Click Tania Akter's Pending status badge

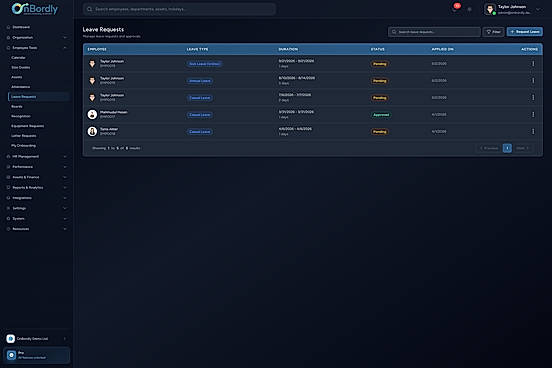pos(380,132)
